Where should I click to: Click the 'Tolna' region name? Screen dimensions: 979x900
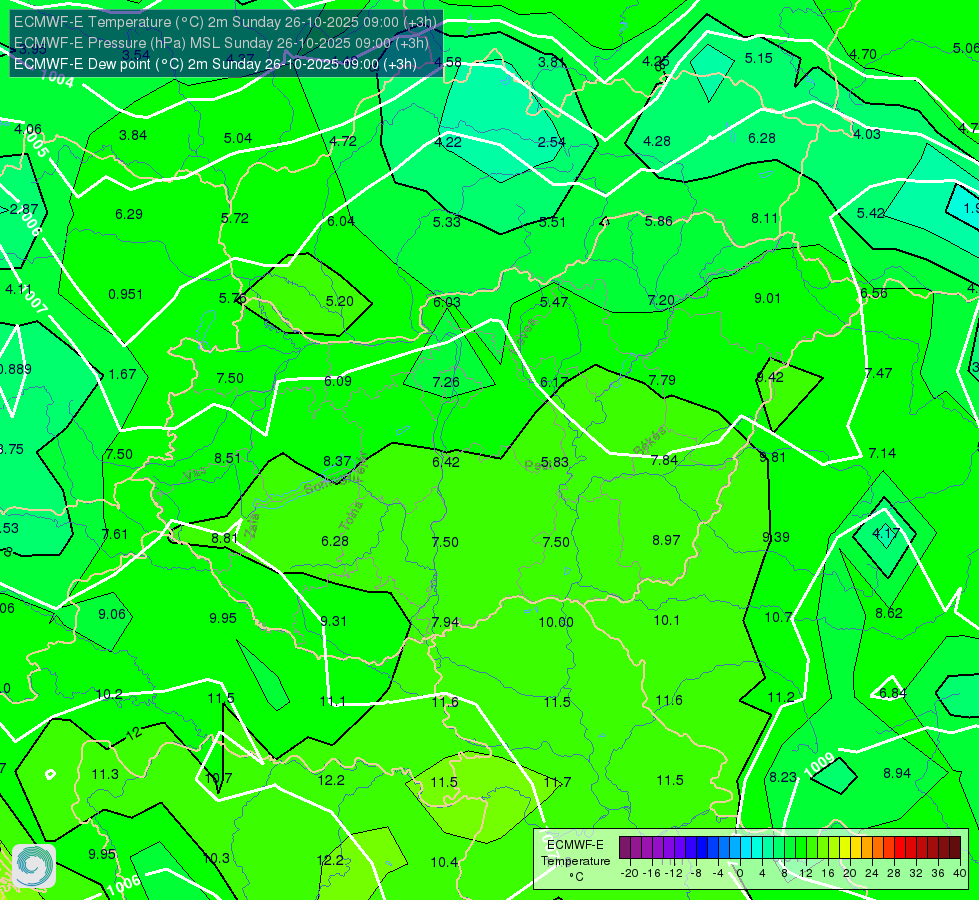(351, 516)
